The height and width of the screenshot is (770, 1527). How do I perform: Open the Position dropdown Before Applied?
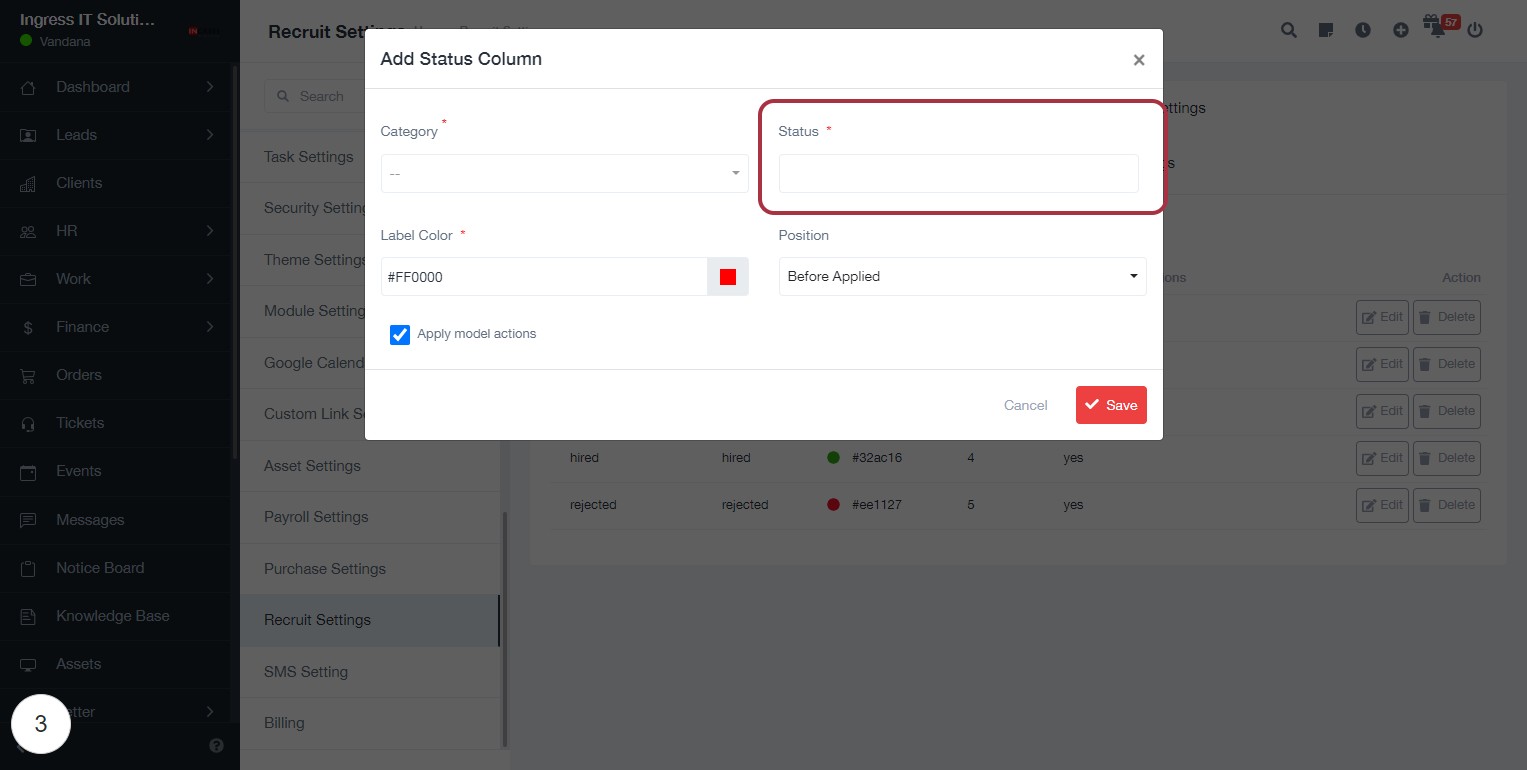[962, 276]
